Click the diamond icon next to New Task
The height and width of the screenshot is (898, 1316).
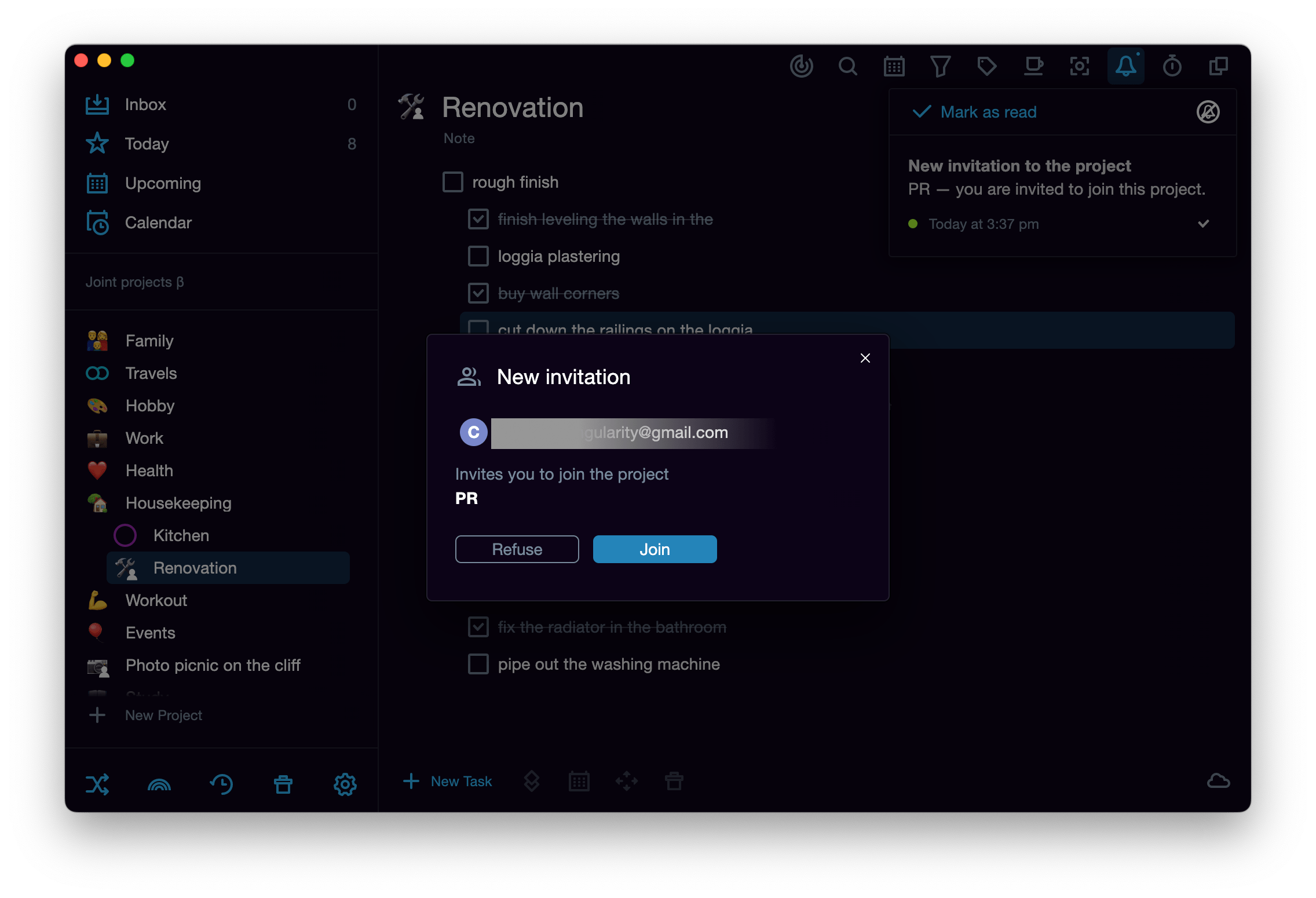point(531,781)
